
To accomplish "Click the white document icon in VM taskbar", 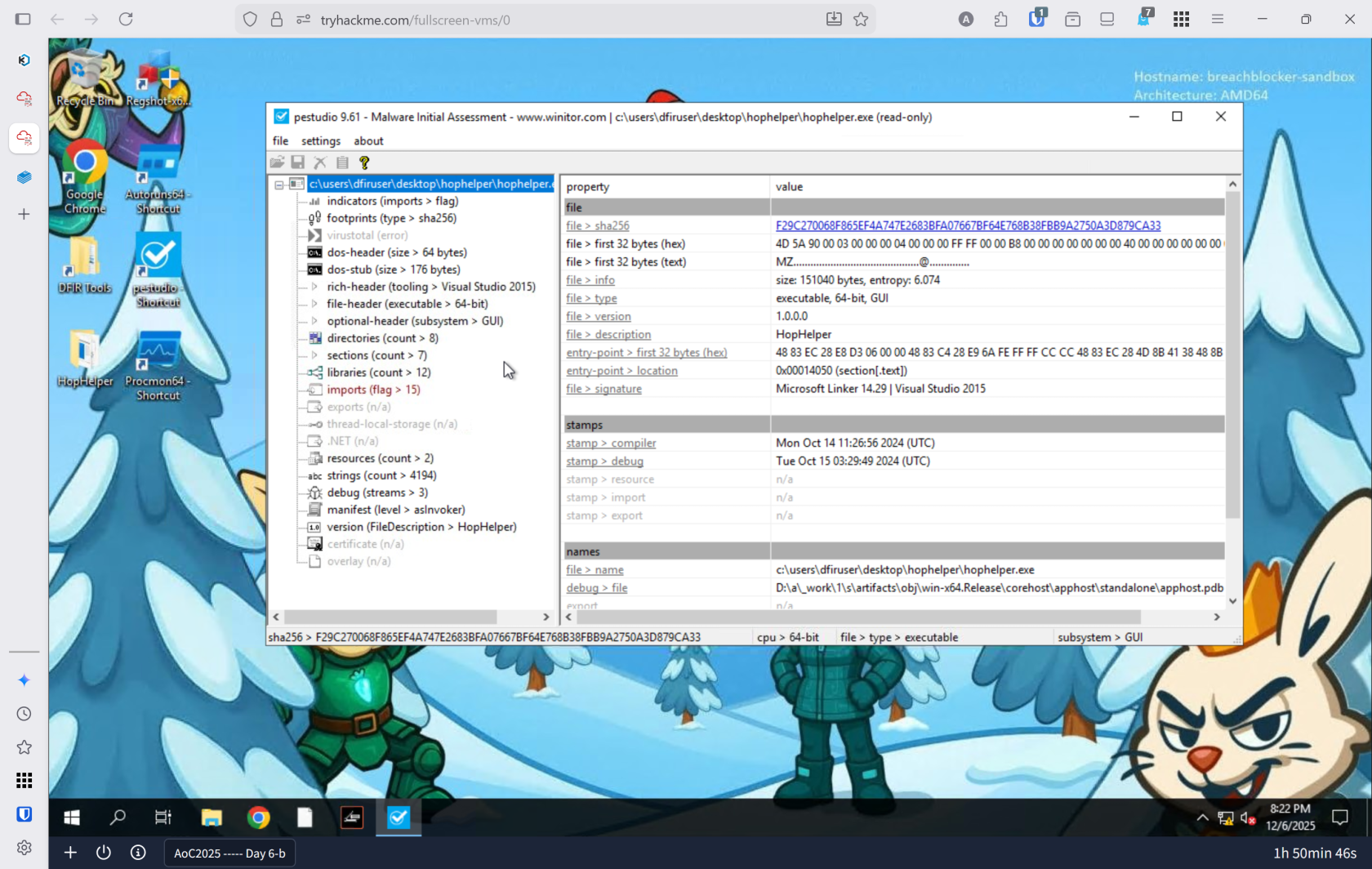I will coord(305,818).
